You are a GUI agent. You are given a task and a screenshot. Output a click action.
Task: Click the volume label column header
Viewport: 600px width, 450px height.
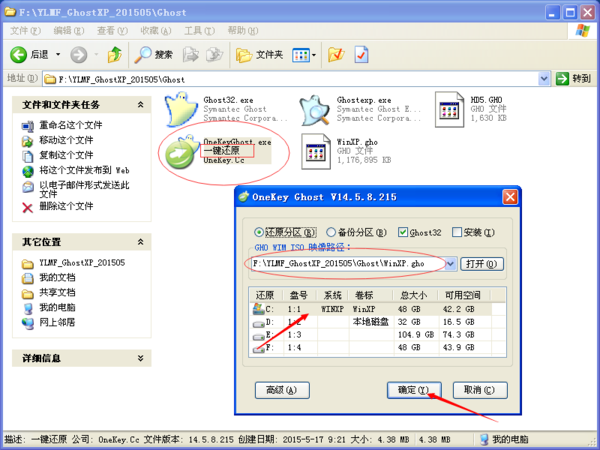(x=370, y=295)
